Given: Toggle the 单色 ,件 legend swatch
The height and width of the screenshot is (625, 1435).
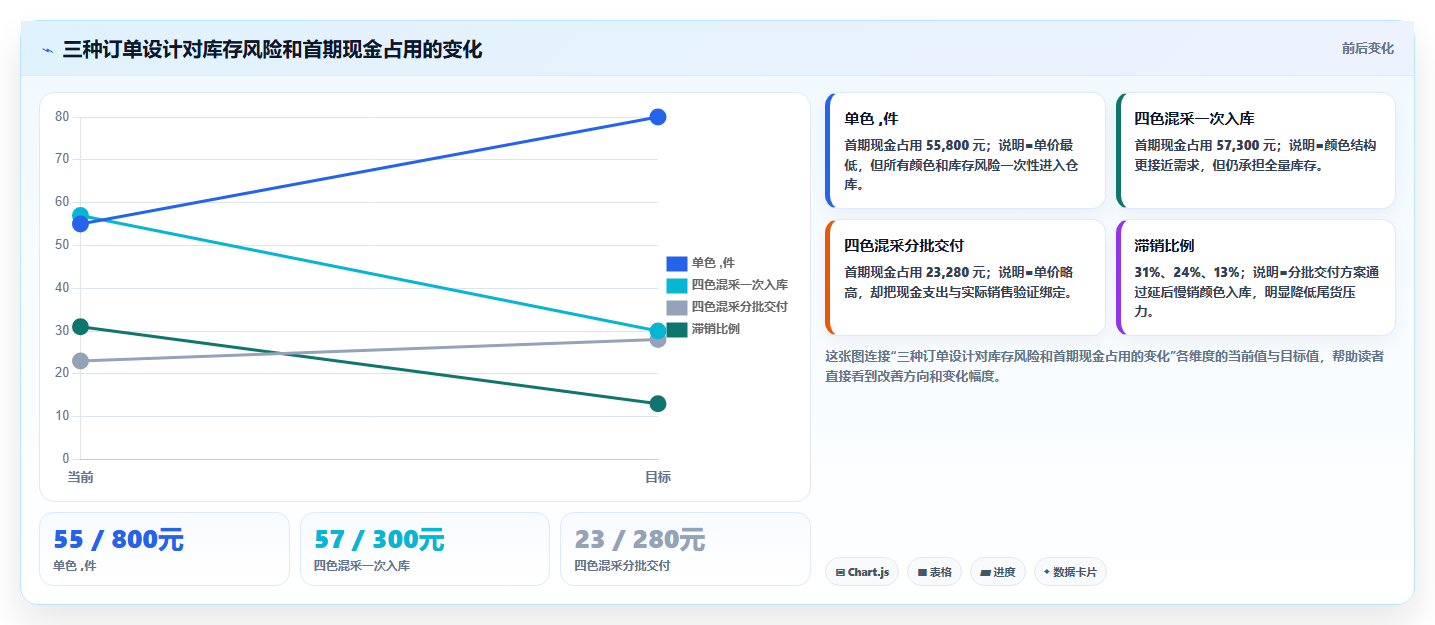Looking at the screenshot, I should [x=676, y=263].
